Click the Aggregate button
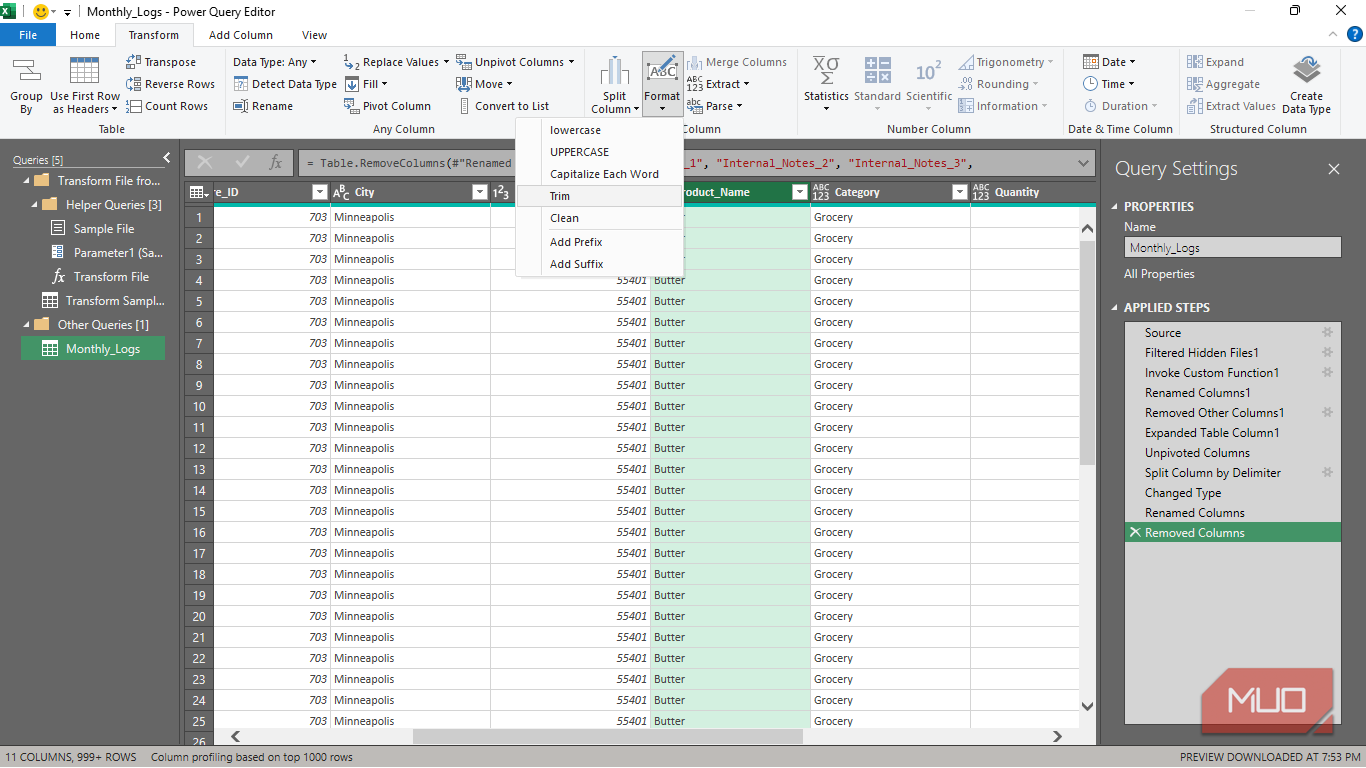This screenshot has width=1366, height=768. (1223, 84)
